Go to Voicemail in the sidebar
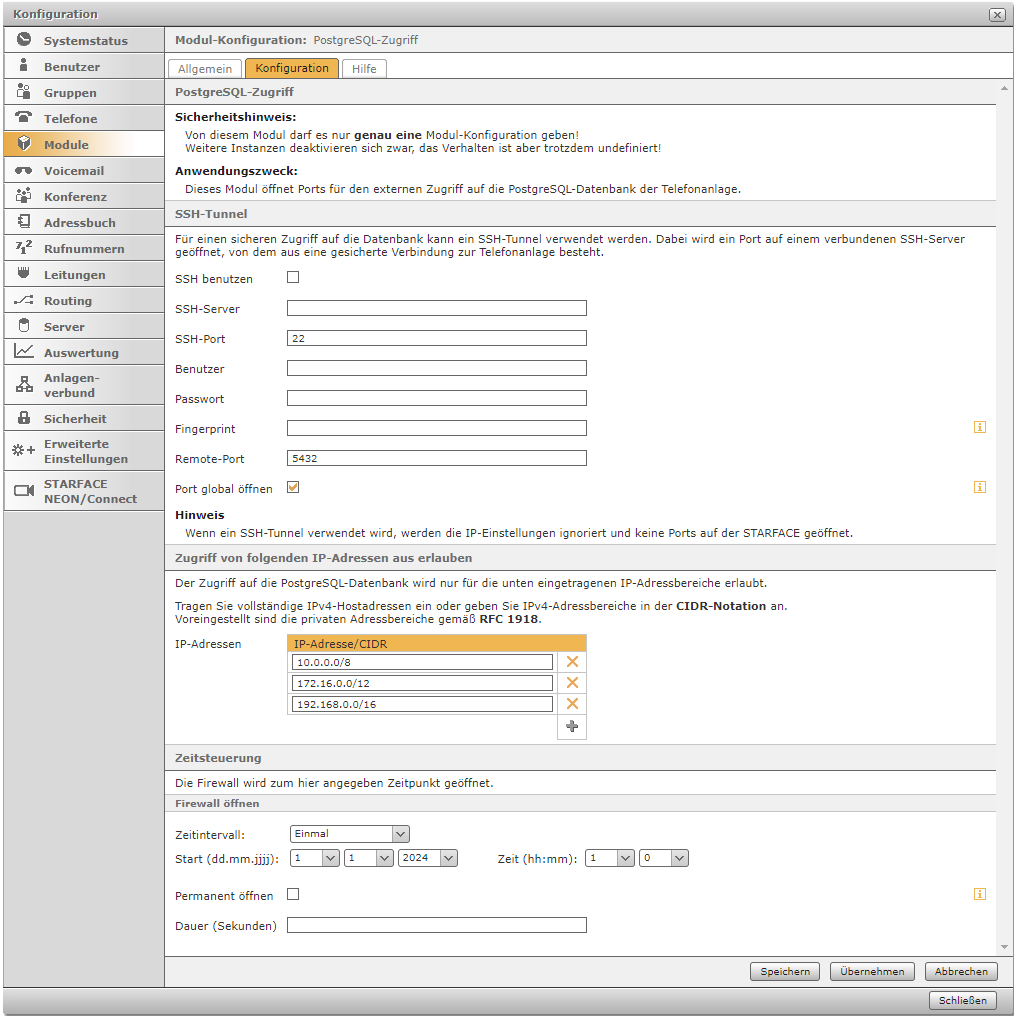This screenshot has width=1014, height=1016. click(84, 170)
